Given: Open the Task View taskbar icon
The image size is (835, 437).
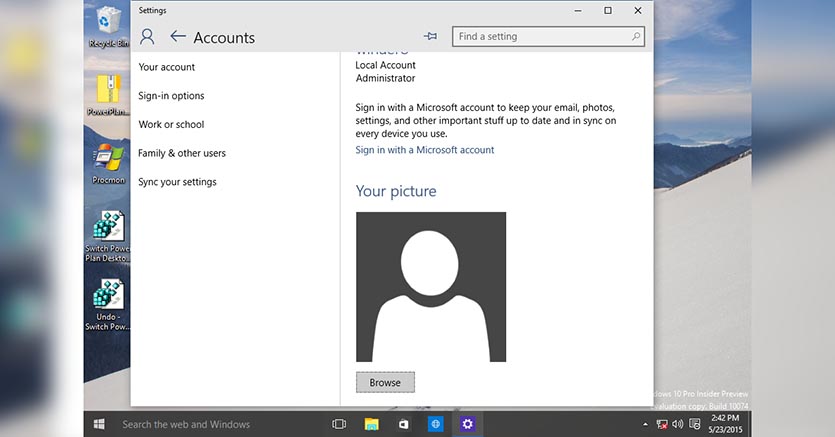Looking at the screenshot, I should 339,424.
